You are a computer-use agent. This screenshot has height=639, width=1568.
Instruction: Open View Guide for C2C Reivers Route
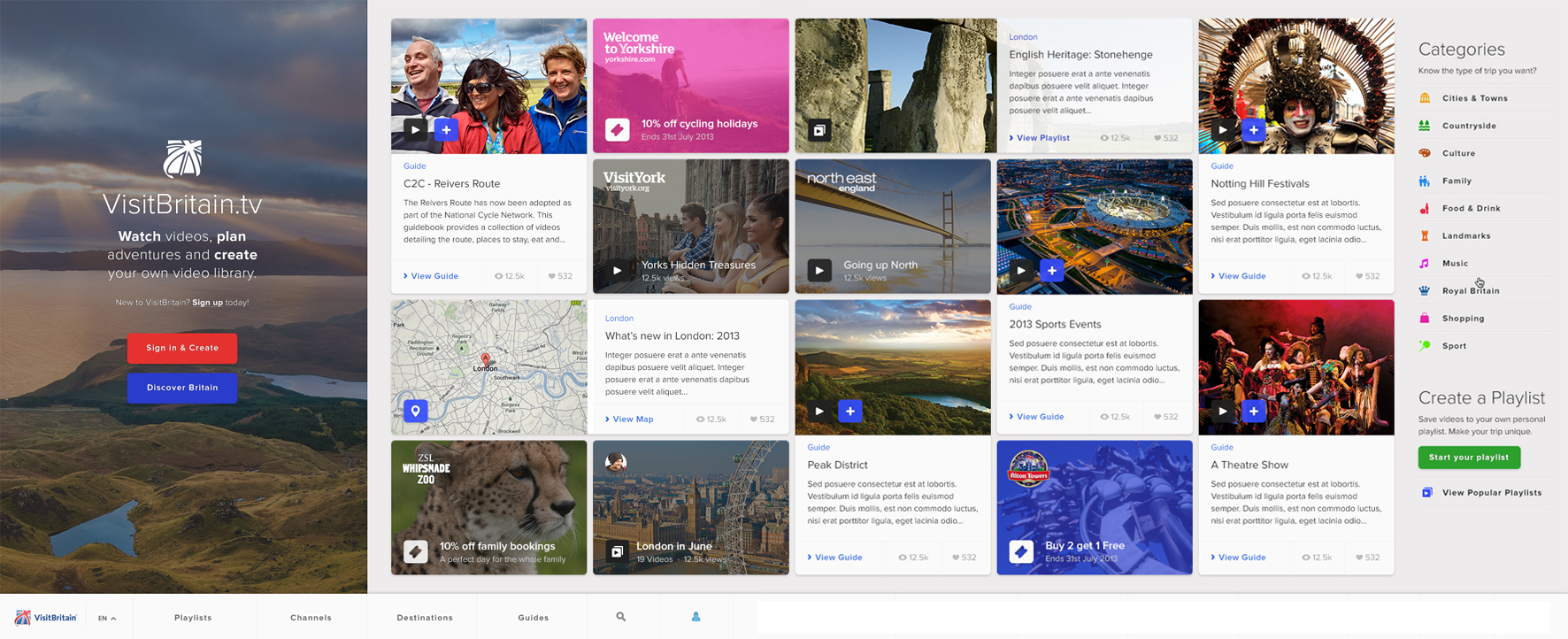point(431,276)
